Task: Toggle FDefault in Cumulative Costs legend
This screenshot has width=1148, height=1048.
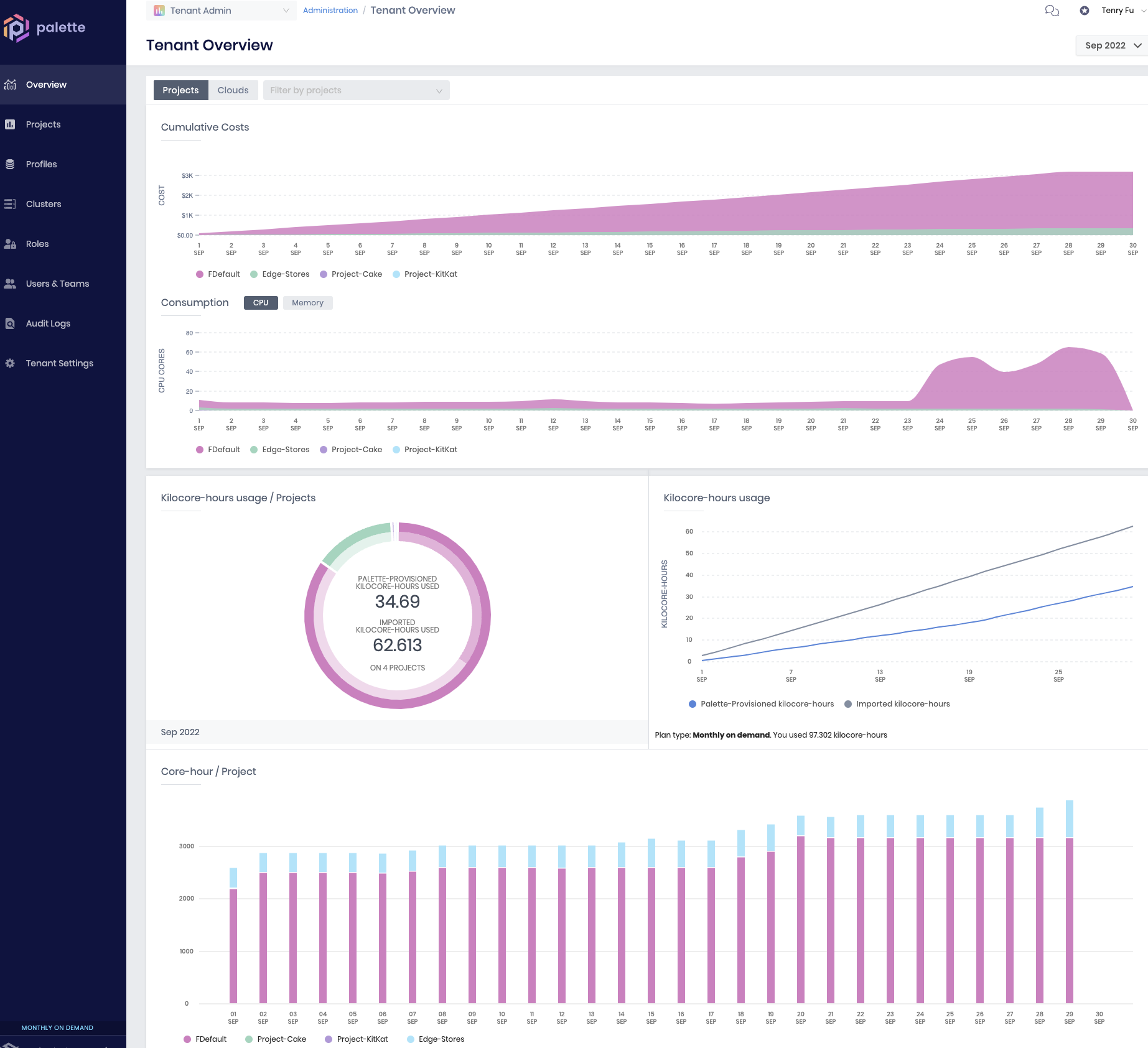Action: click(218, 274)
